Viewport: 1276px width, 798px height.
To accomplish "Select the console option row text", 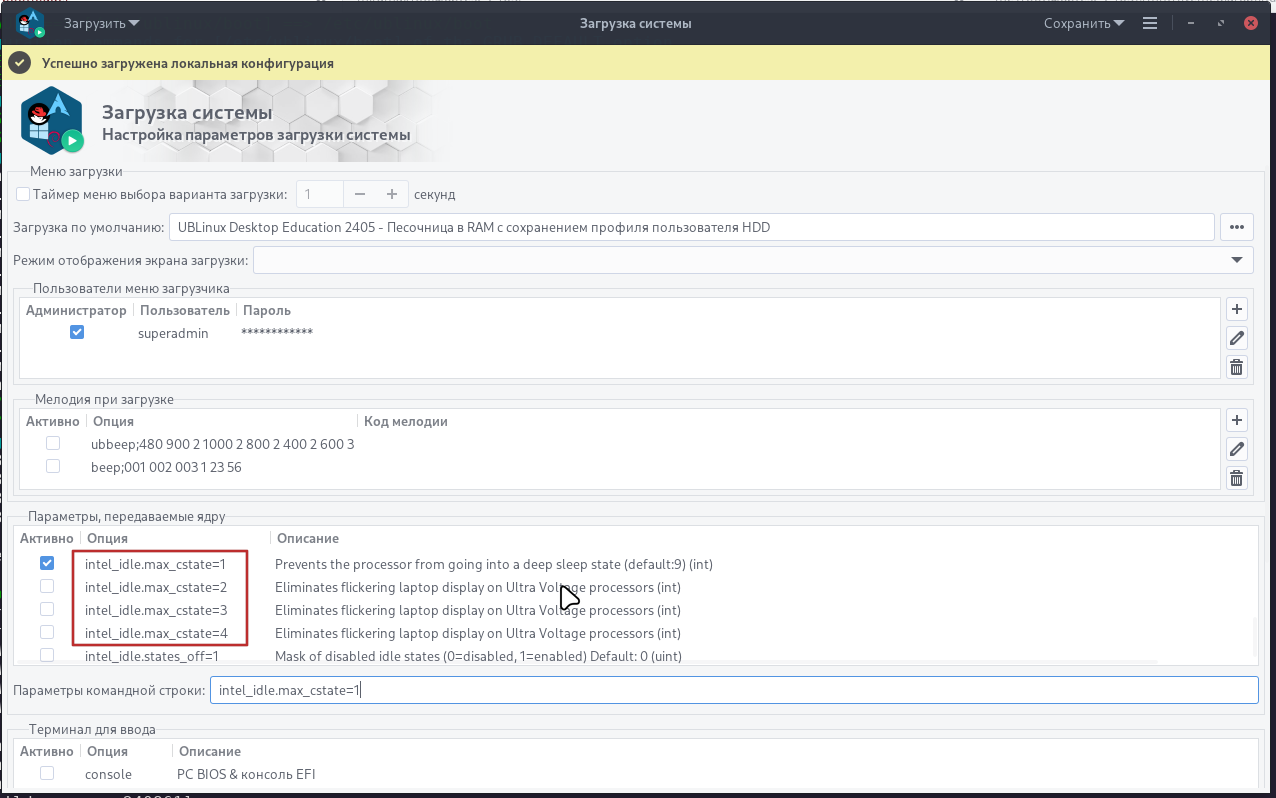I will click(x=108, y=774).
